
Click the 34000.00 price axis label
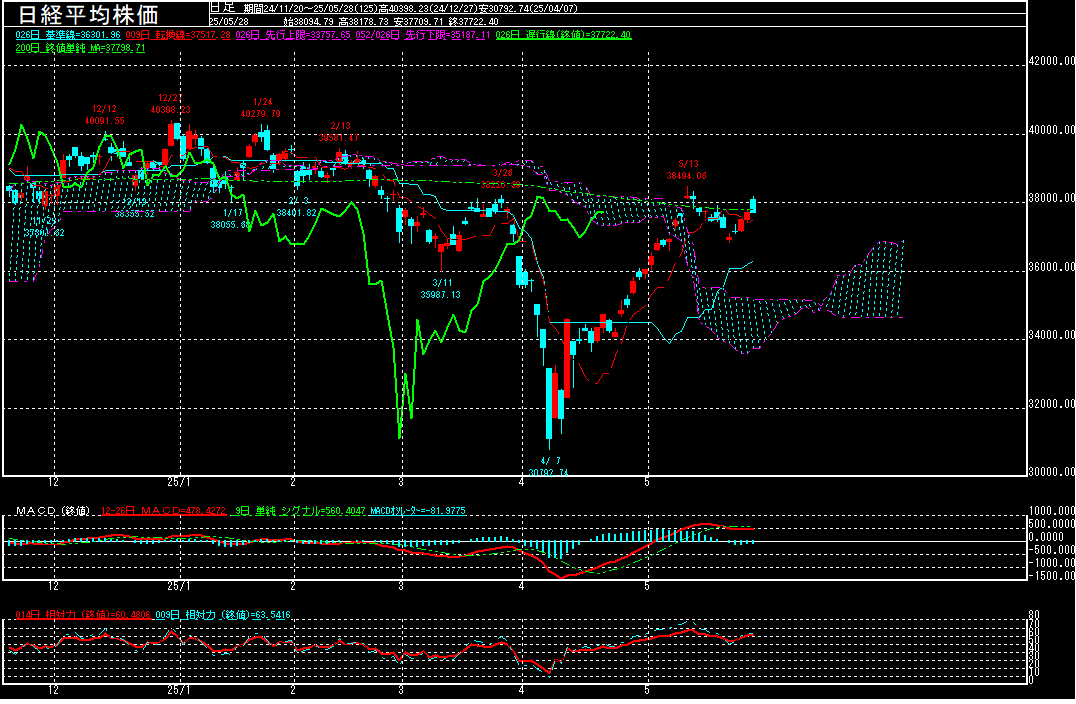coord(1052,335)
